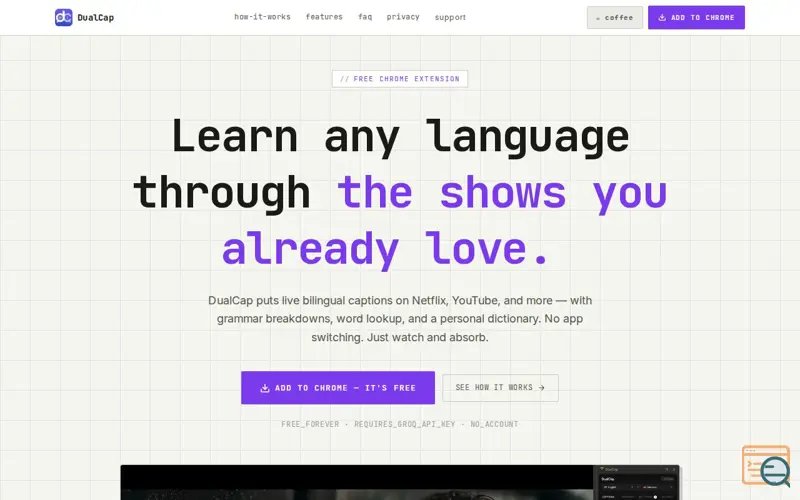Screen dimensions: 800x500
Task: Click the SEE HOW IT WORKS button
Action: (x=500, y=388)
